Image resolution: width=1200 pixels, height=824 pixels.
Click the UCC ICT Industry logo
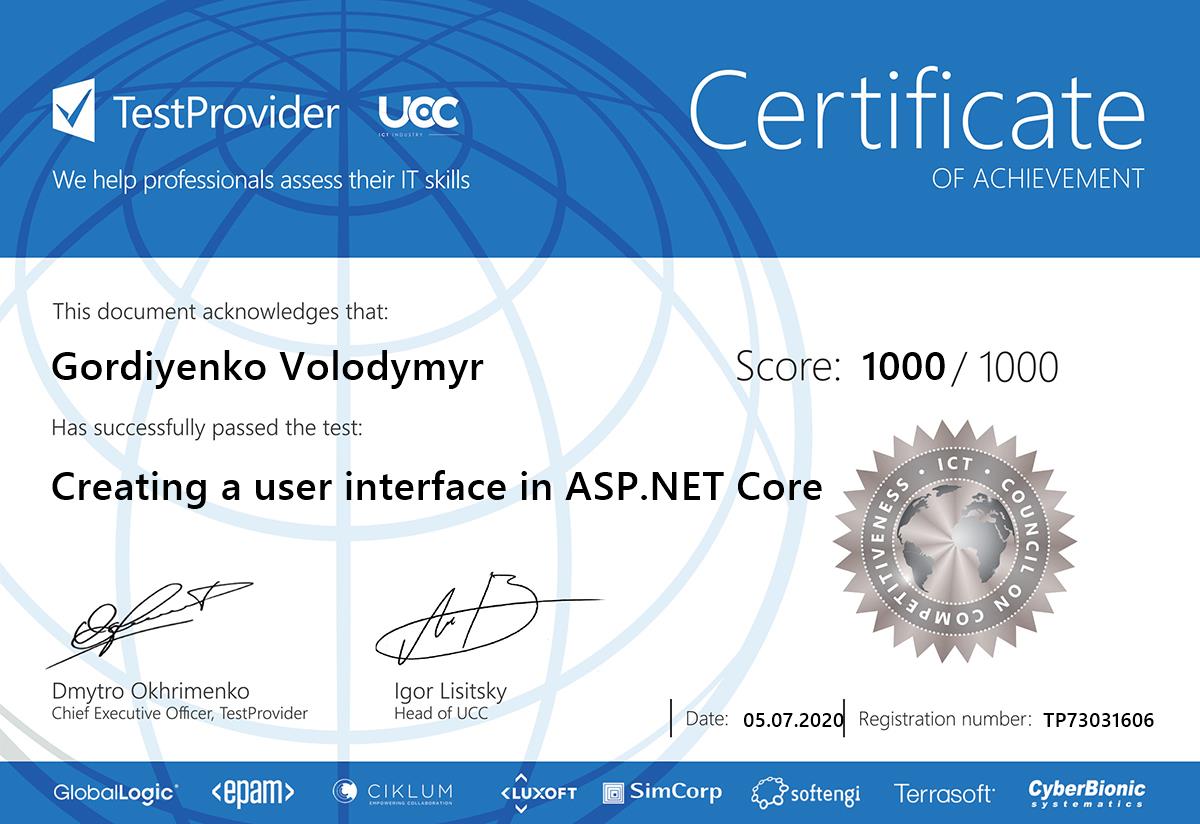click(419, 115)
